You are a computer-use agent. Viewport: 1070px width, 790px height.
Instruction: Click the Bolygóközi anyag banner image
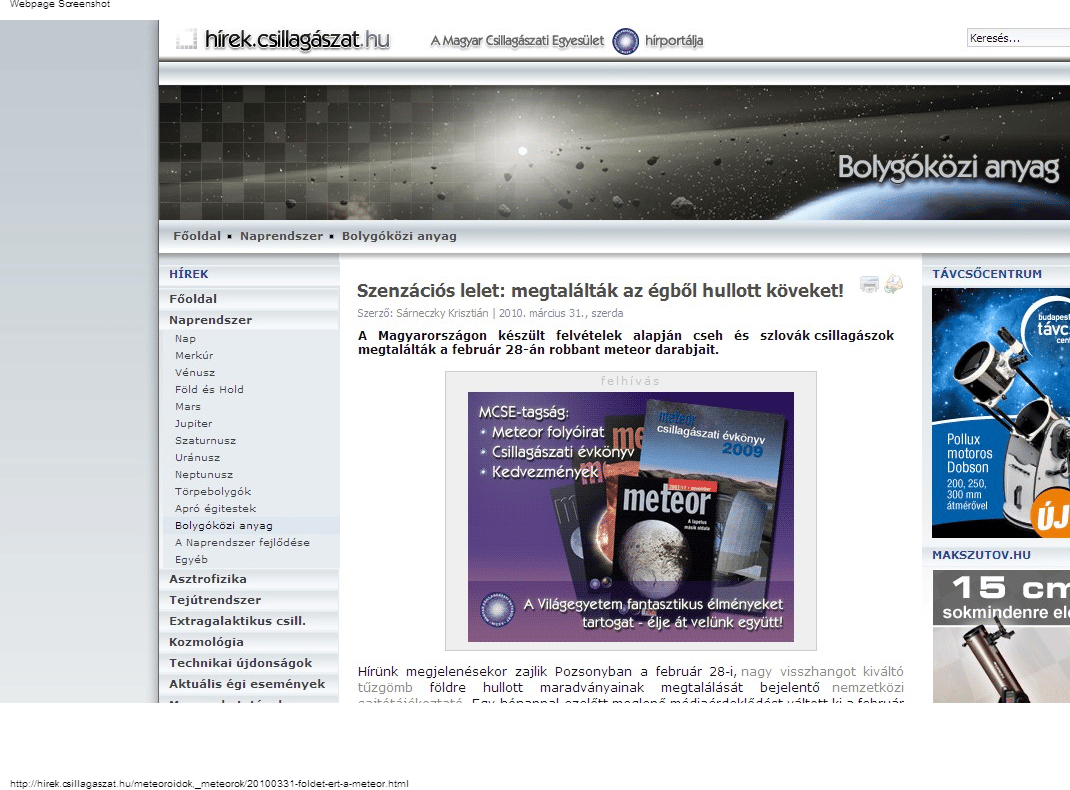pos(614,152)
